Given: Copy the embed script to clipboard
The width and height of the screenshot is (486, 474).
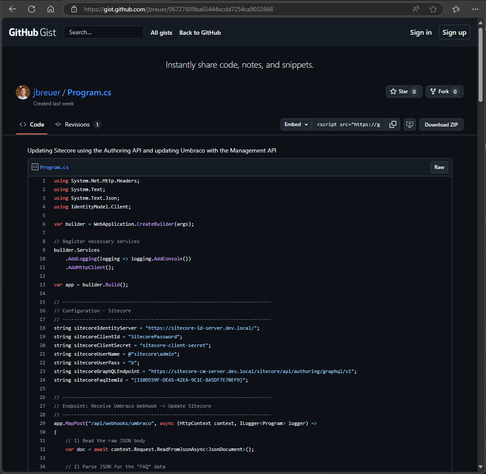Looking at the screenshot, I should pos(393,124).
